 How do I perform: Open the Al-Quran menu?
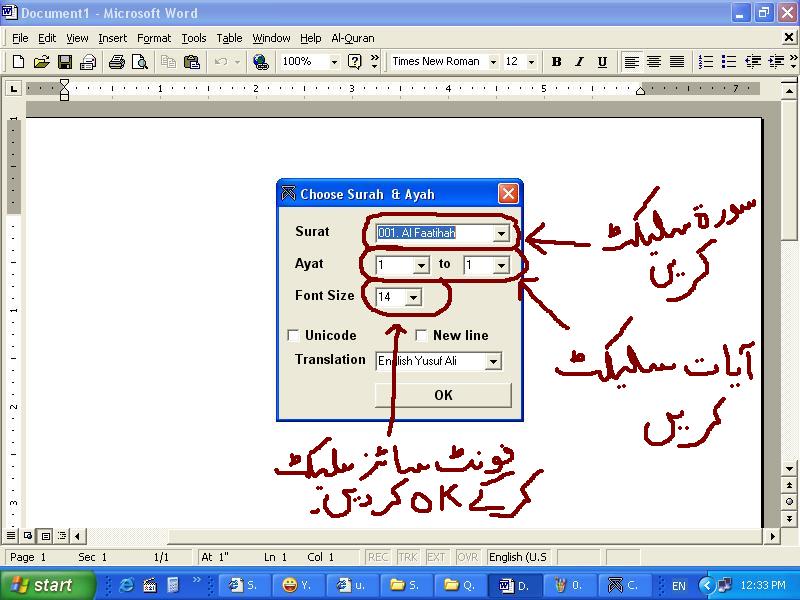tap(352, 37)
